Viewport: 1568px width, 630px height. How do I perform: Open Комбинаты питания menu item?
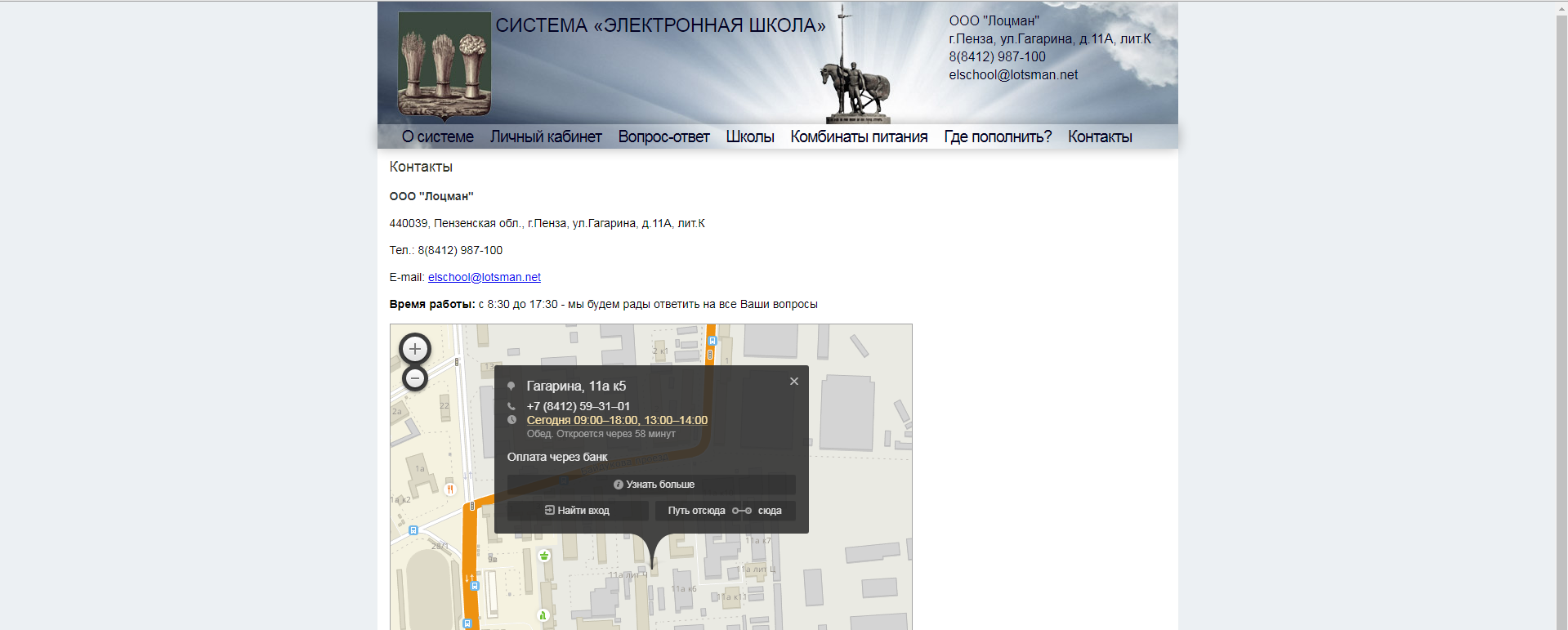(x=859, y=136)
